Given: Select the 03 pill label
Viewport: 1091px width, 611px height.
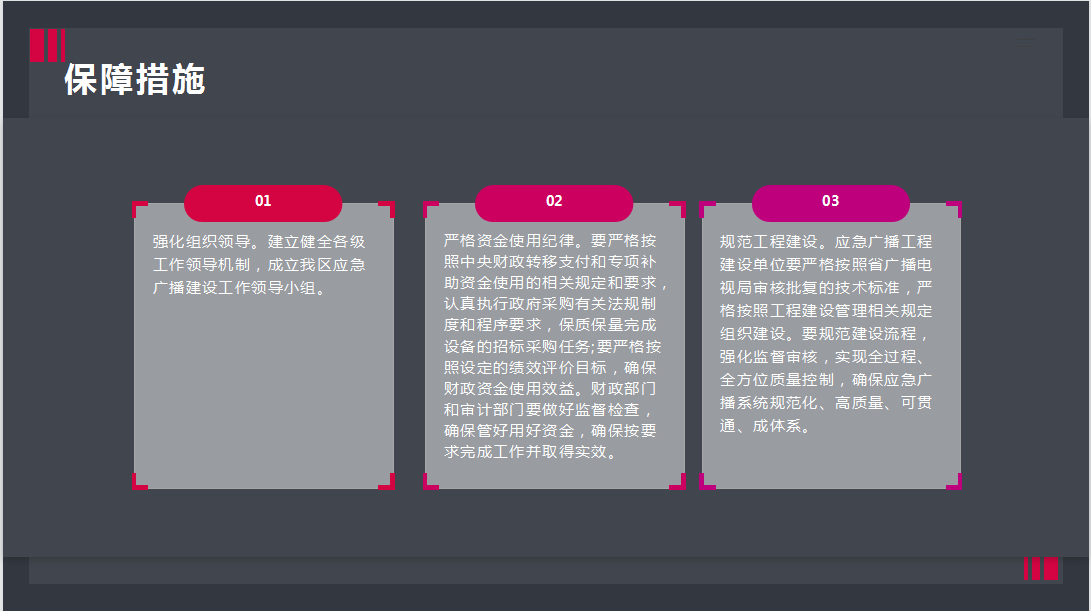Looking at the screenshot, I should tap(831, 203).
